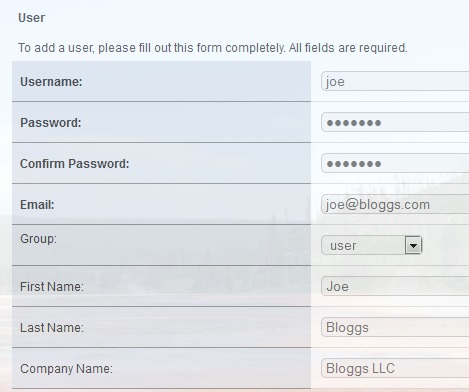Click the Password label text
469x392 pixels.
click(51, 123)
